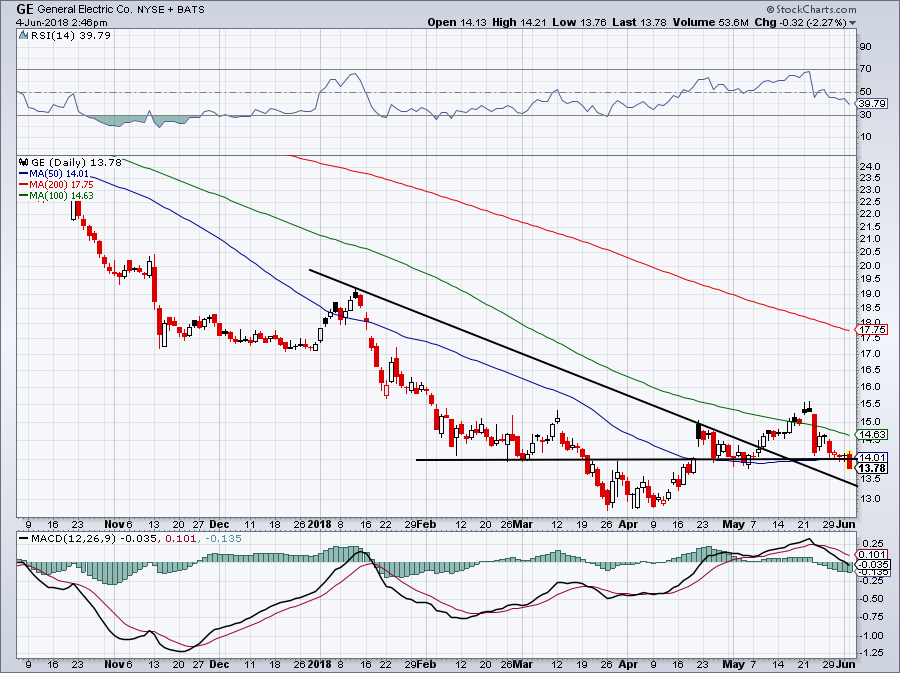Select the Open 14.13 value

pyautogui.click(x=457, y=22)
